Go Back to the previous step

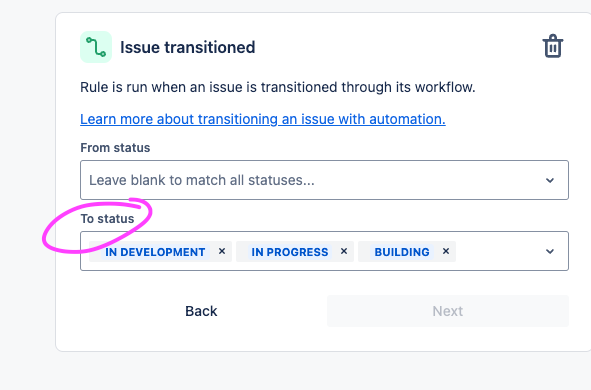201,311
